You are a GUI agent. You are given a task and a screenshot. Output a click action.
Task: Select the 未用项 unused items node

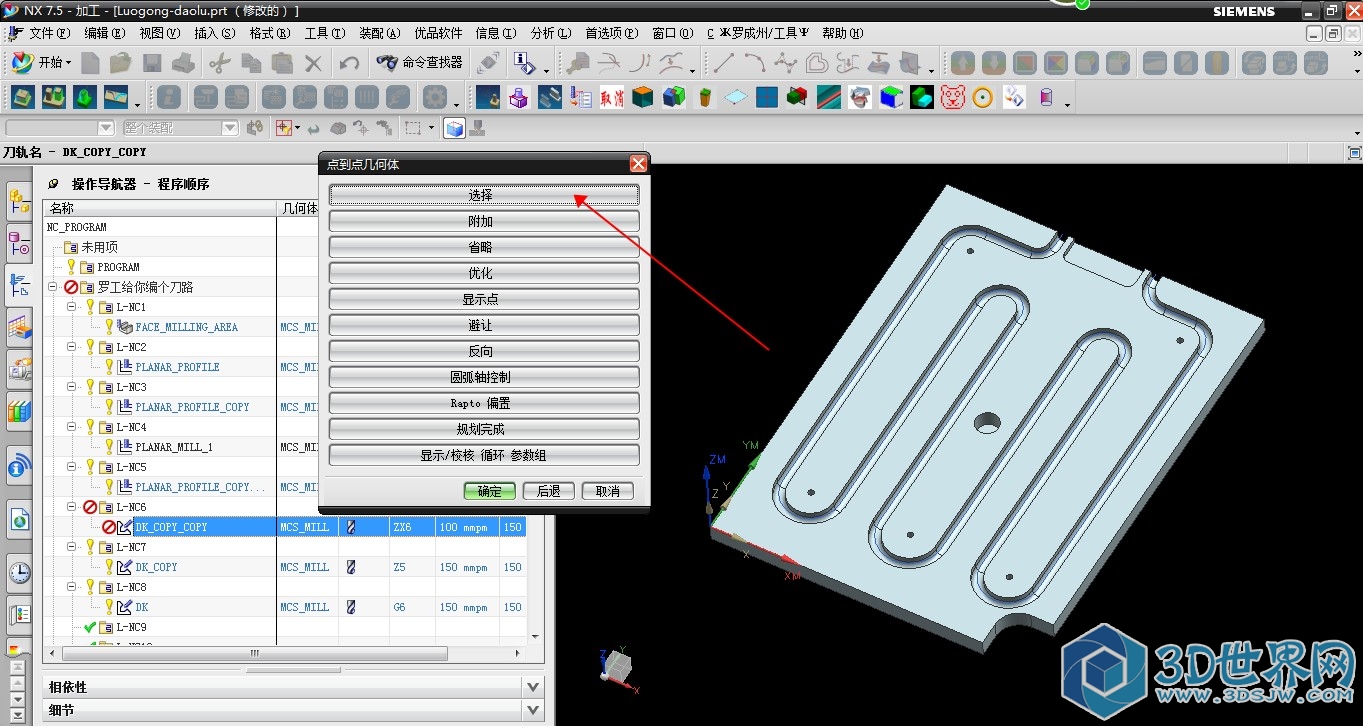point(100,247)
